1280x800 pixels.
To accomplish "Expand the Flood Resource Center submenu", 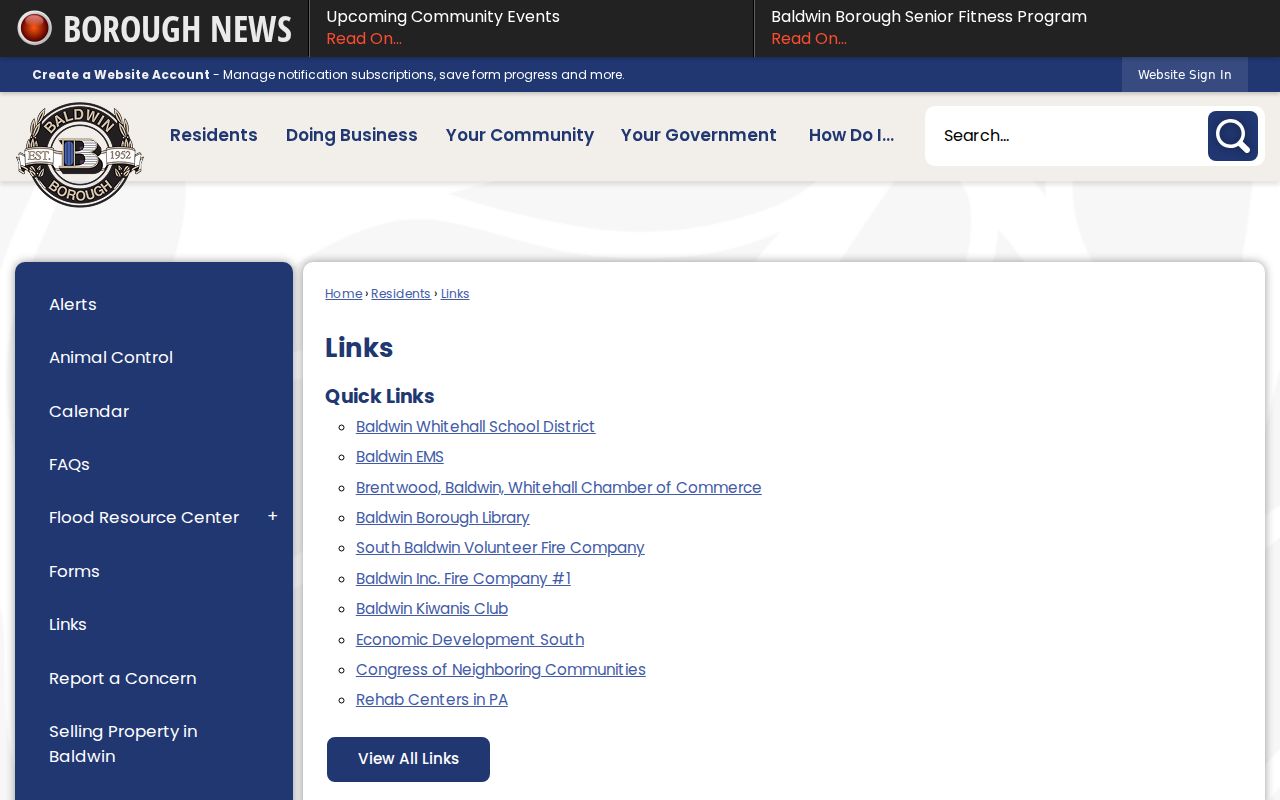I will pyautogui.click(x=272, y=517).
